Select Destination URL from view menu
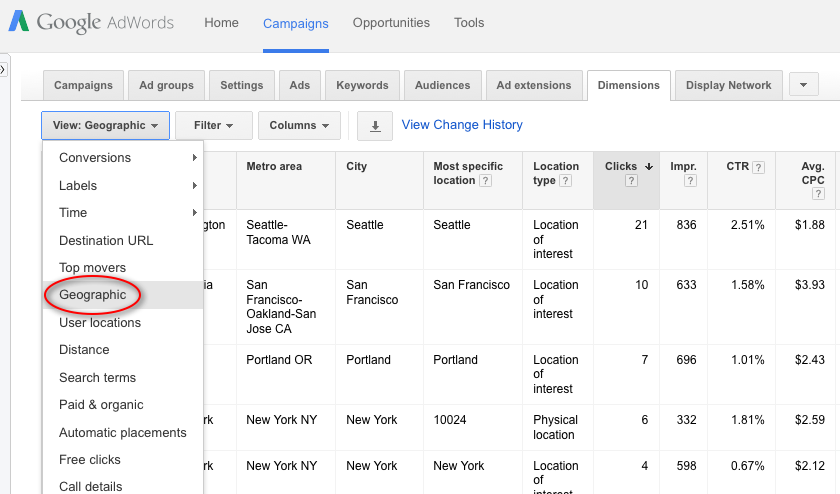 pos(123,241)
